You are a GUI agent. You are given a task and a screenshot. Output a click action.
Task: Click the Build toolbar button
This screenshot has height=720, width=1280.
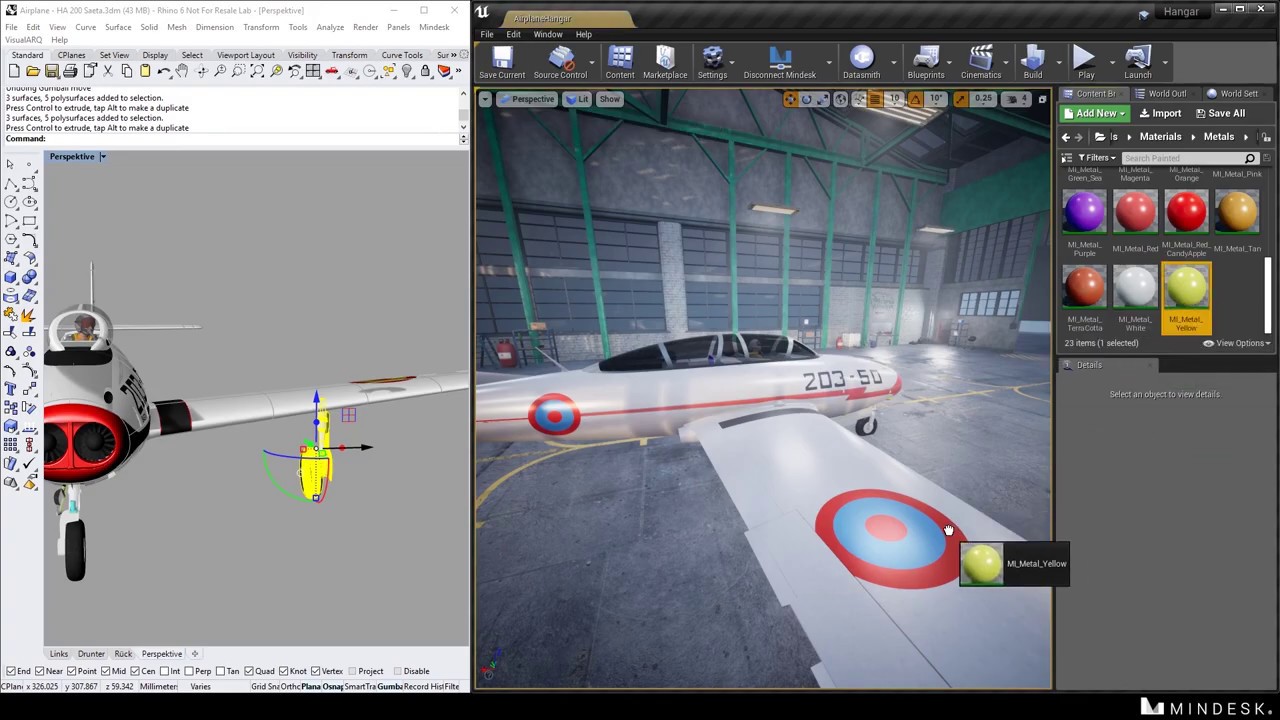coord(1033,63)
